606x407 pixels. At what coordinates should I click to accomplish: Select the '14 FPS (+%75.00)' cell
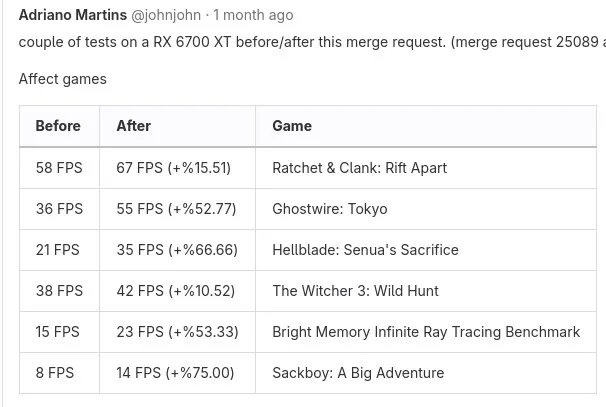coord(175,373)
